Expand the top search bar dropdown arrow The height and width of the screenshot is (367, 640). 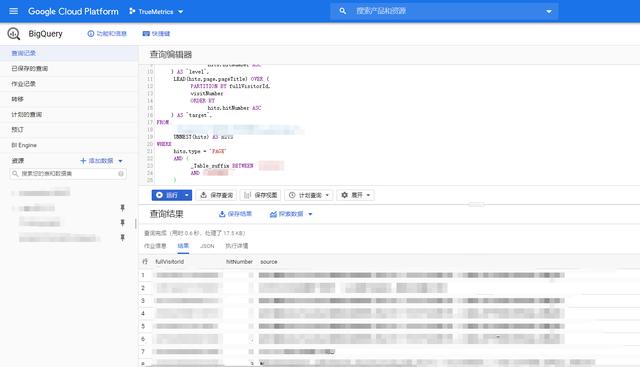click(549, 11)
